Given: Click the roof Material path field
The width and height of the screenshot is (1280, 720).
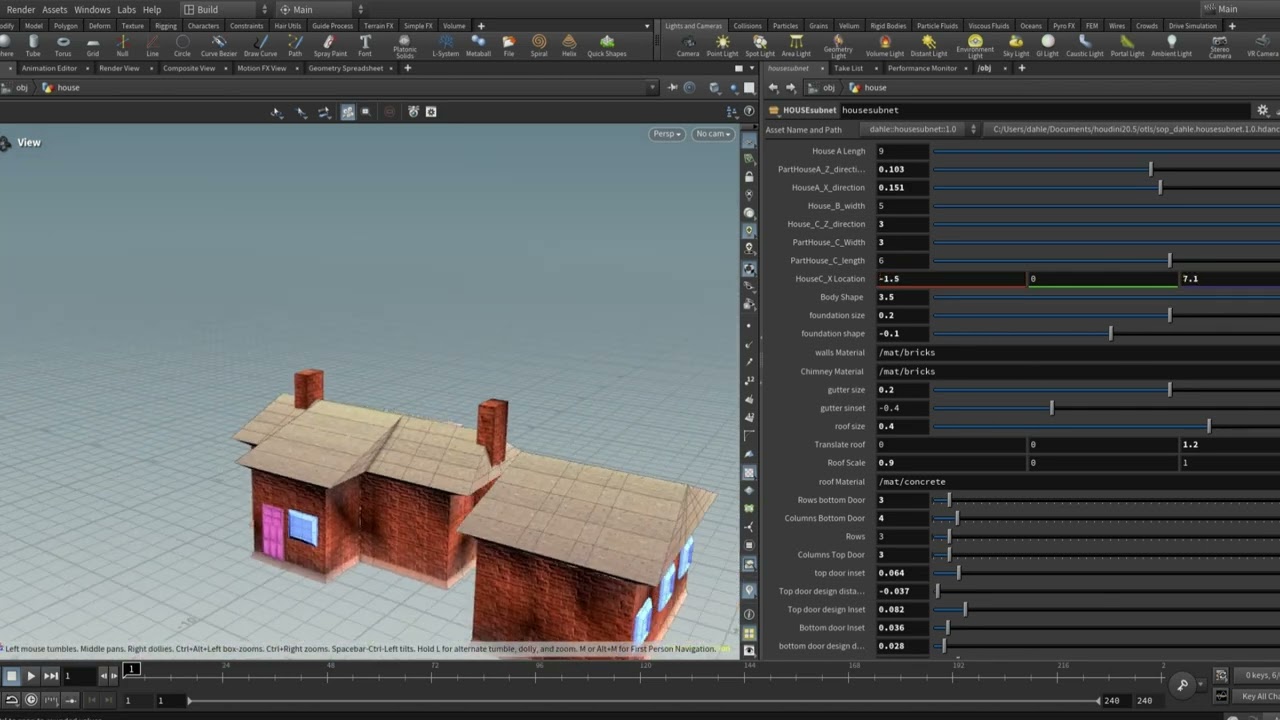Looking at the screenshot, I should [1078, 482].
